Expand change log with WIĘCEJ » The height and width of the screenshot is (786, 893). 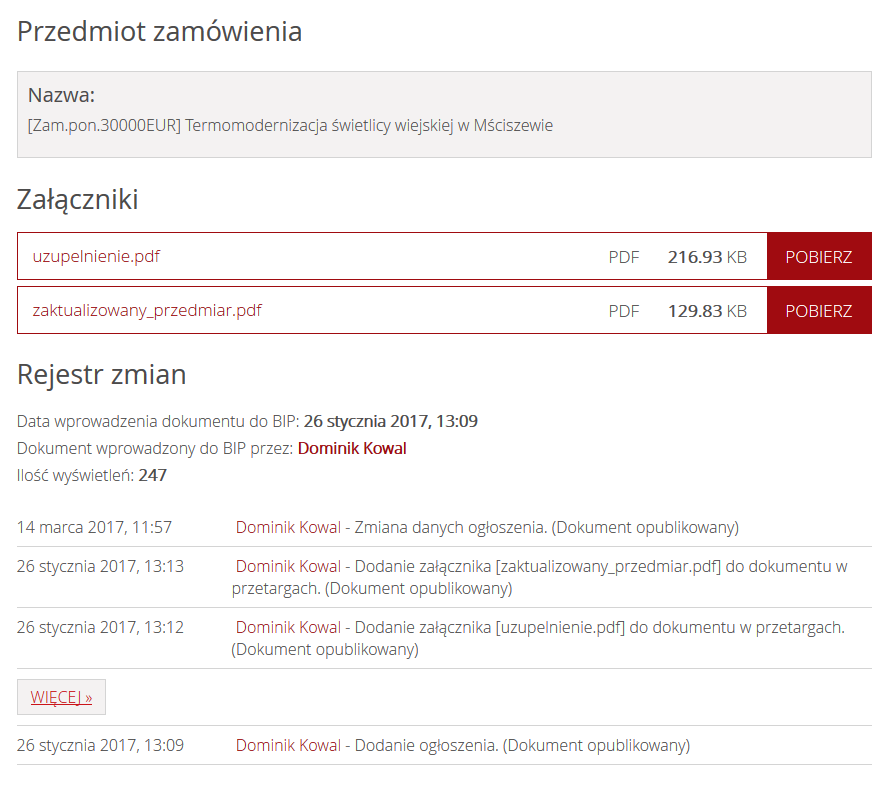click(x=62, y=697)
